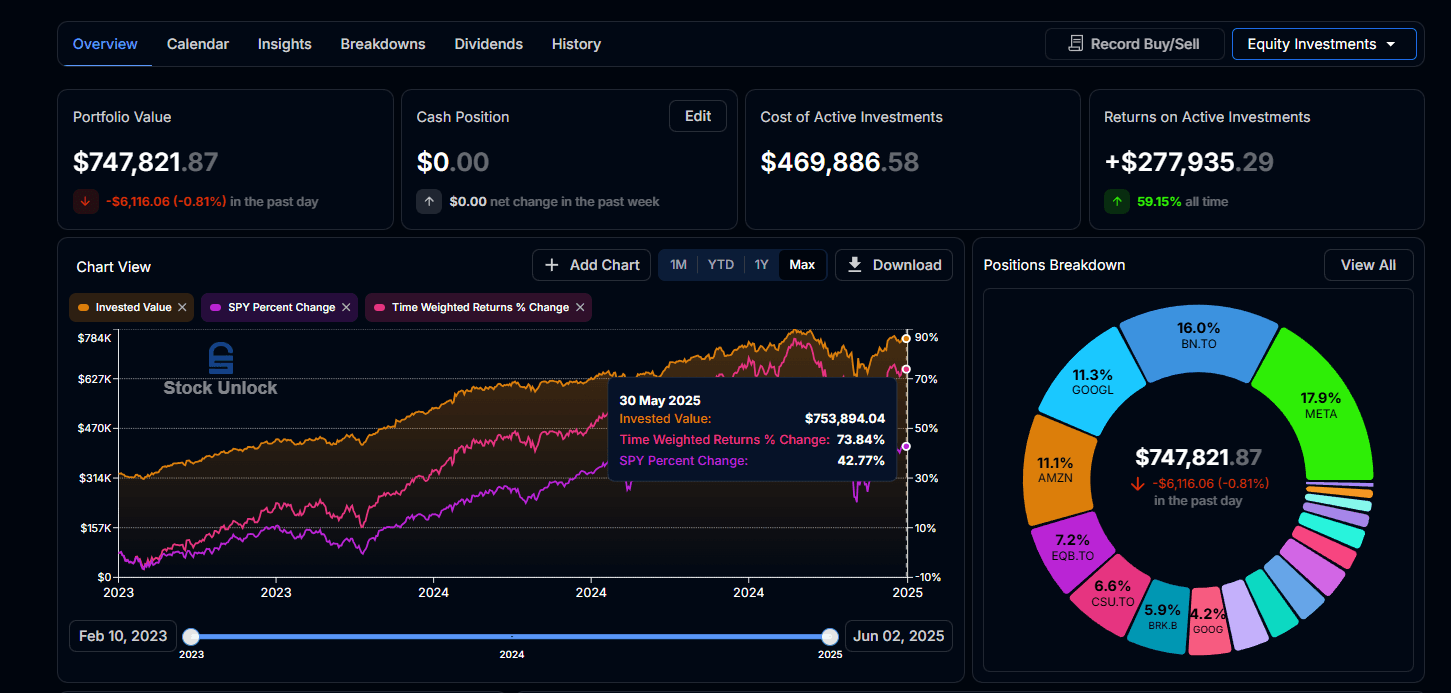Click the $0.00 net change text
Viewport: 1451px width, 693px height.
pyautogui.click(x=554, y=201)
